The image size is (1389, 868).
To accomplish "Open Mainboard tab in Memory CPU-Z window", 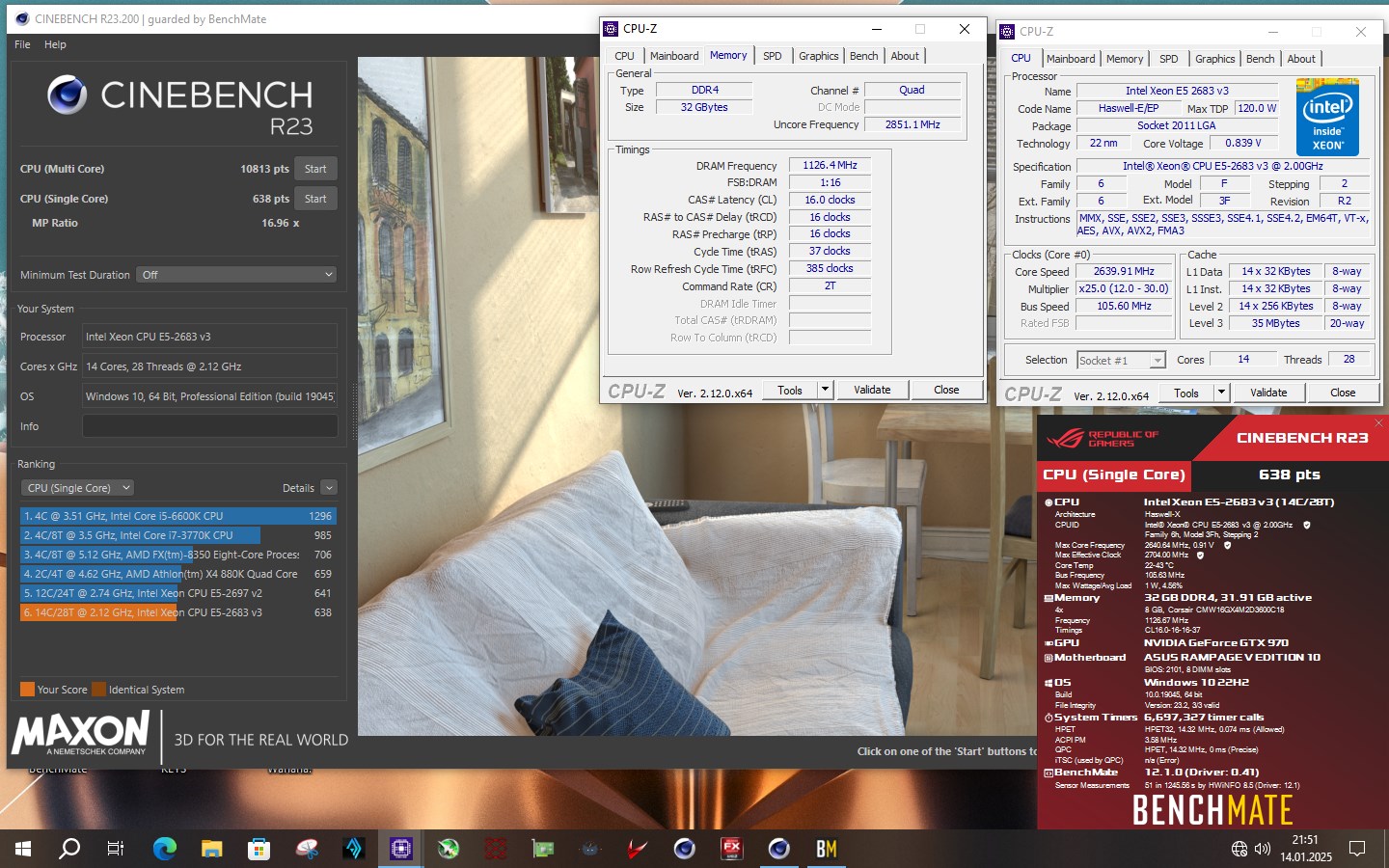I will pos(674,56).
